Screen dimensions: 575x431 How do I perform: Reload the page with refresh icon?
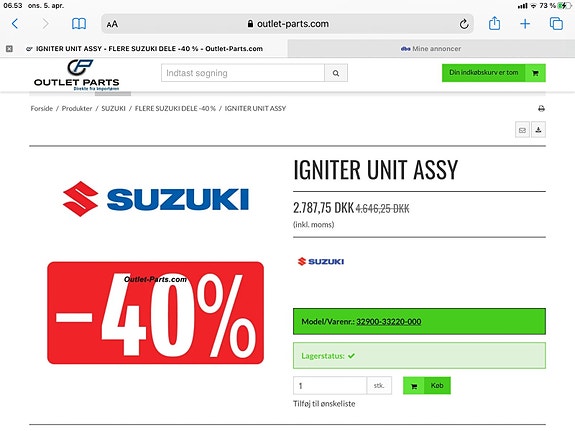[464, 24]
